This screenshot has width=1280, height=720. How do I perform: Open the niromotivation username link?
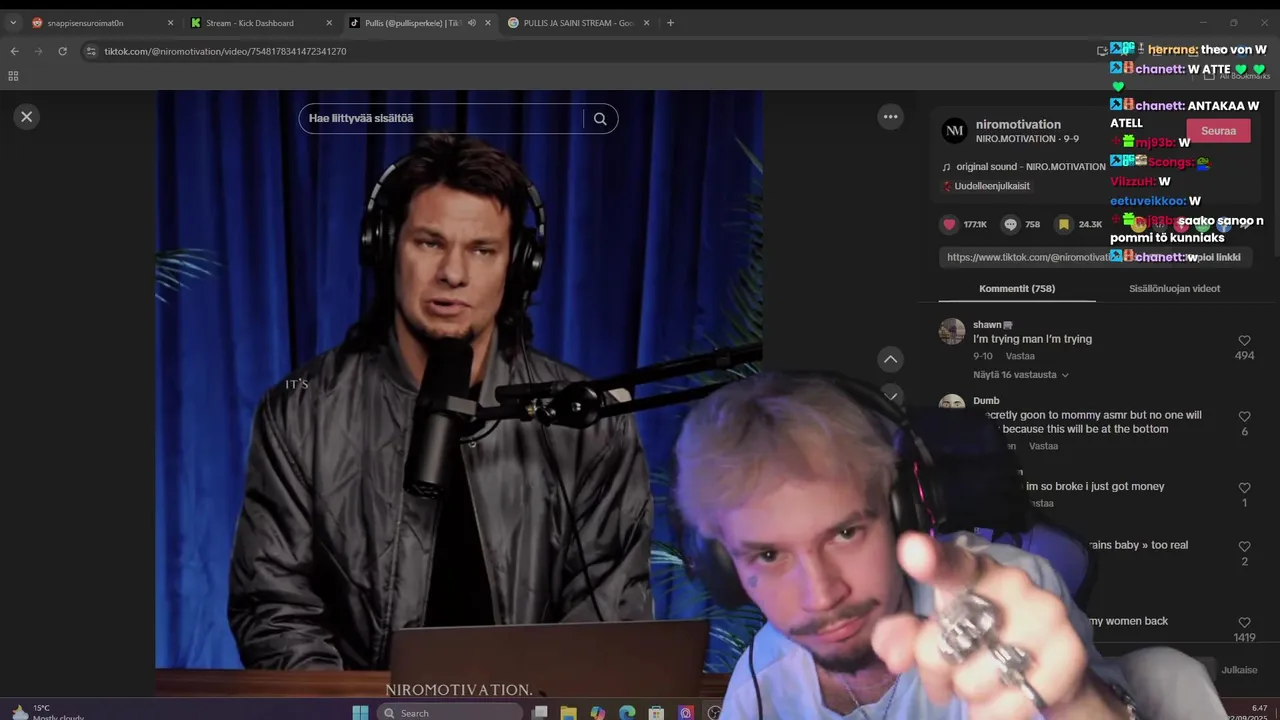click(1018, 125)
